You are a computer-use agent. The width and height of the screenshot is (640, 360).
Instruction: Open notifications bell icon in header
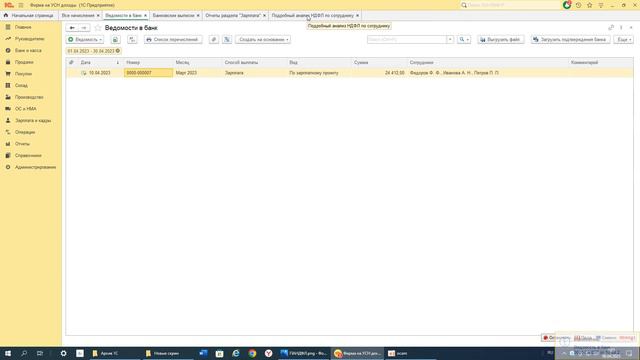pos(567,5)
